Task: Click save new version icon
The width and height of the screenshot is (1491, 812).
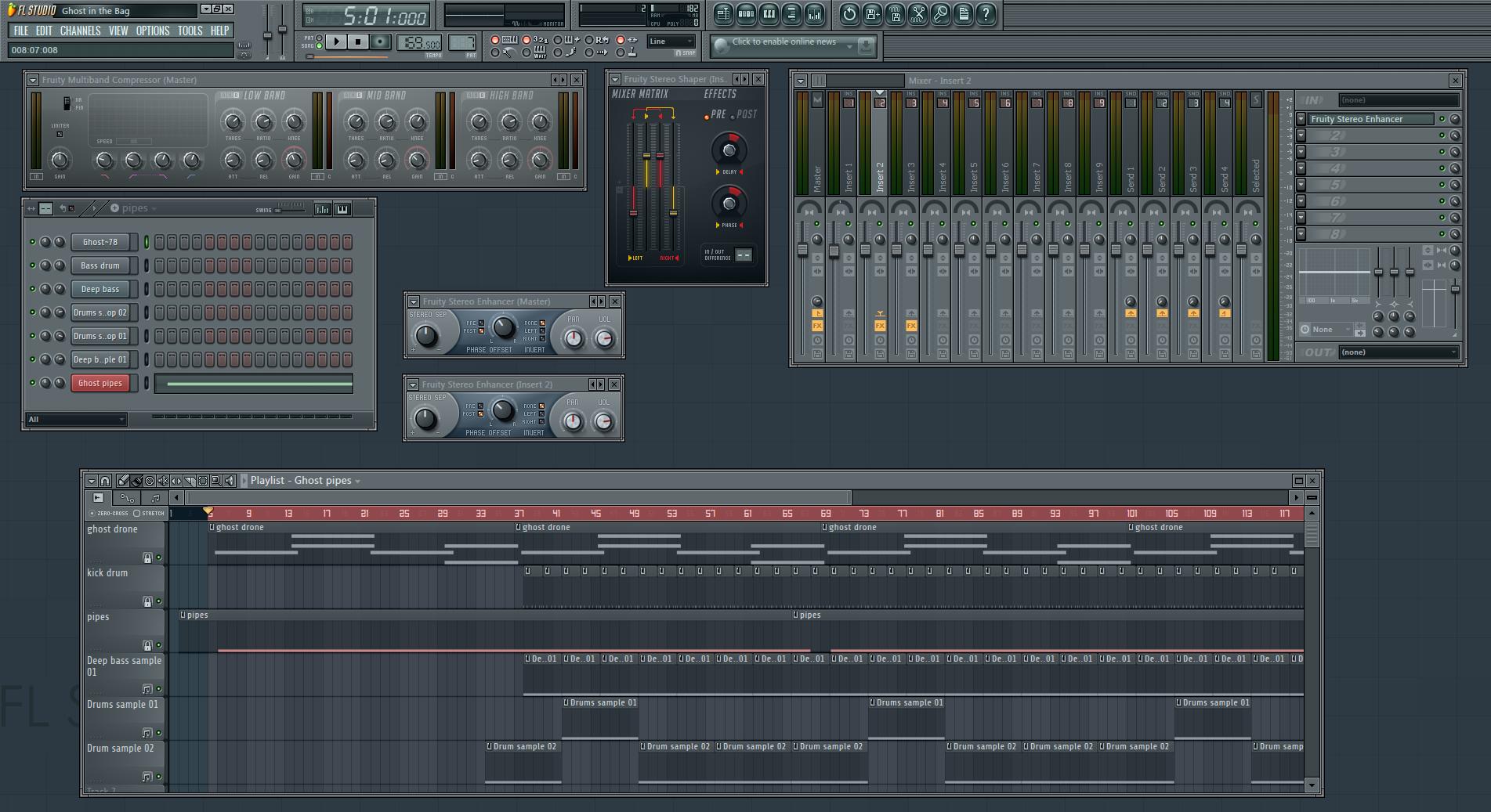Action: point(872,14)
